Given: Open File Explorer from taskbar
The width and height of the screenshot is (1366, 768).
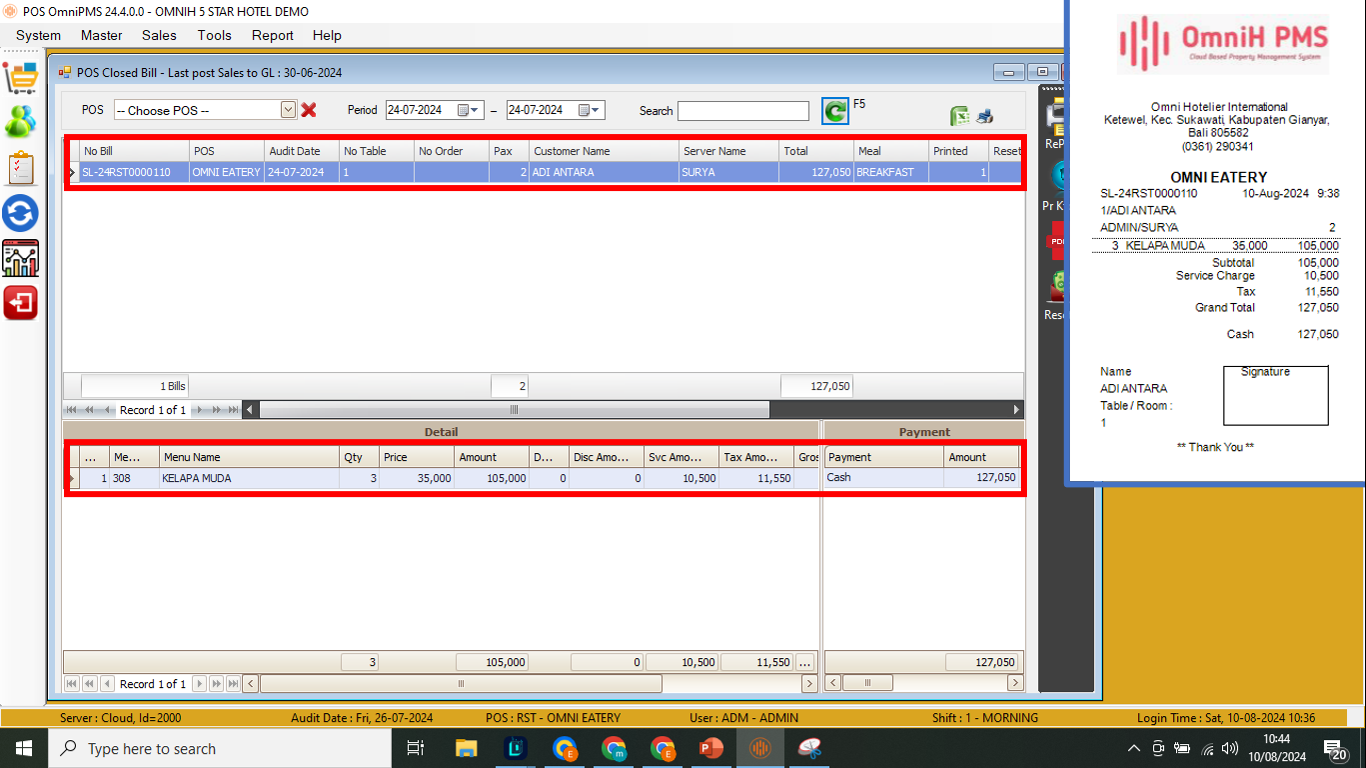Looking at the screenshot, I should [x=466, y=748].
